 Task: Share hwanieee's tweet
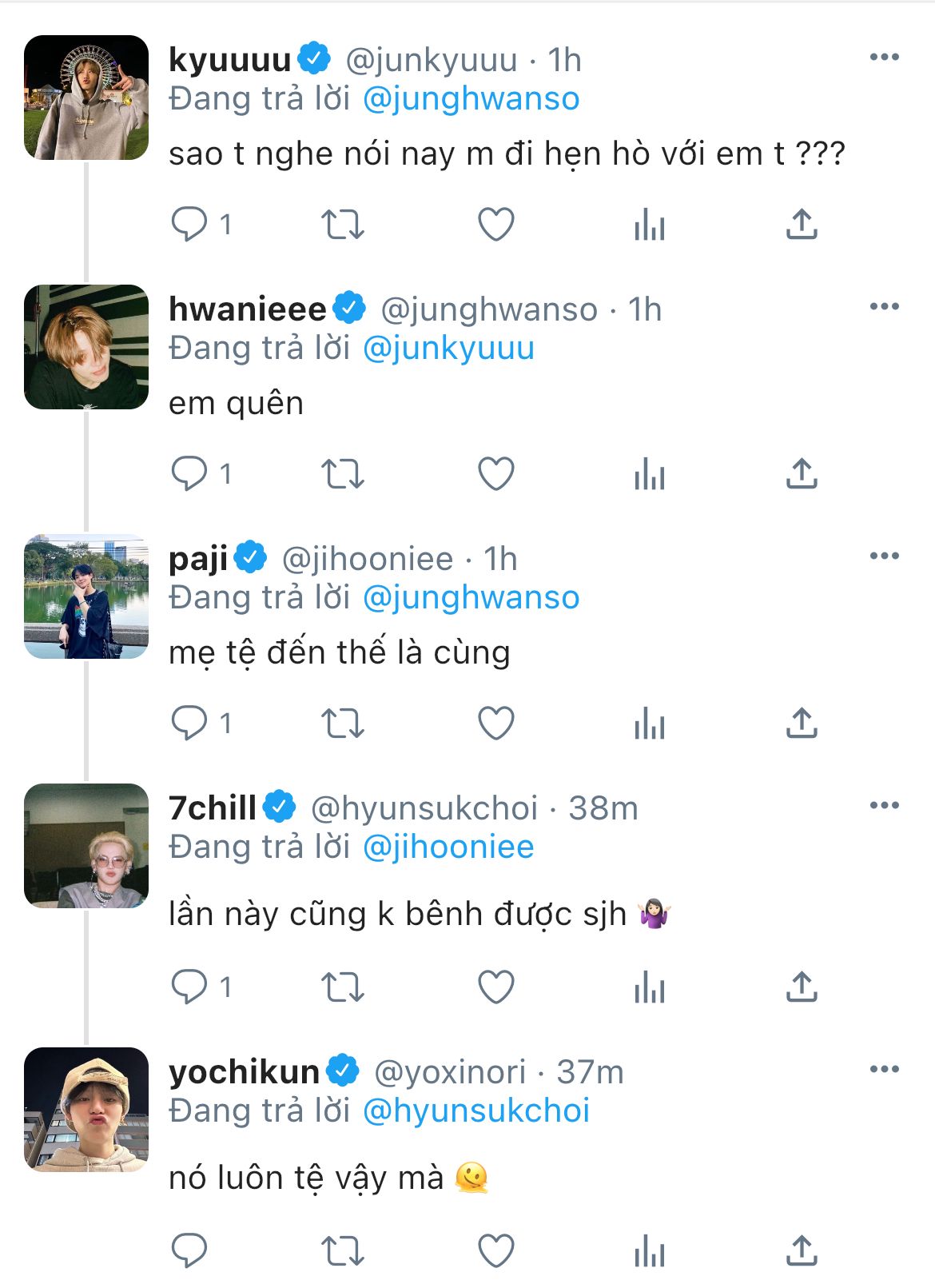tap(802, 474)
